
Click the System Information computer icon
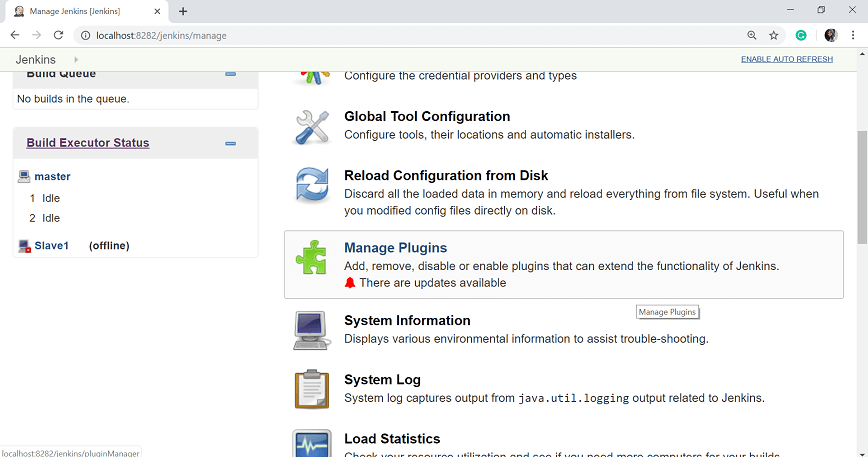(311, 330)
